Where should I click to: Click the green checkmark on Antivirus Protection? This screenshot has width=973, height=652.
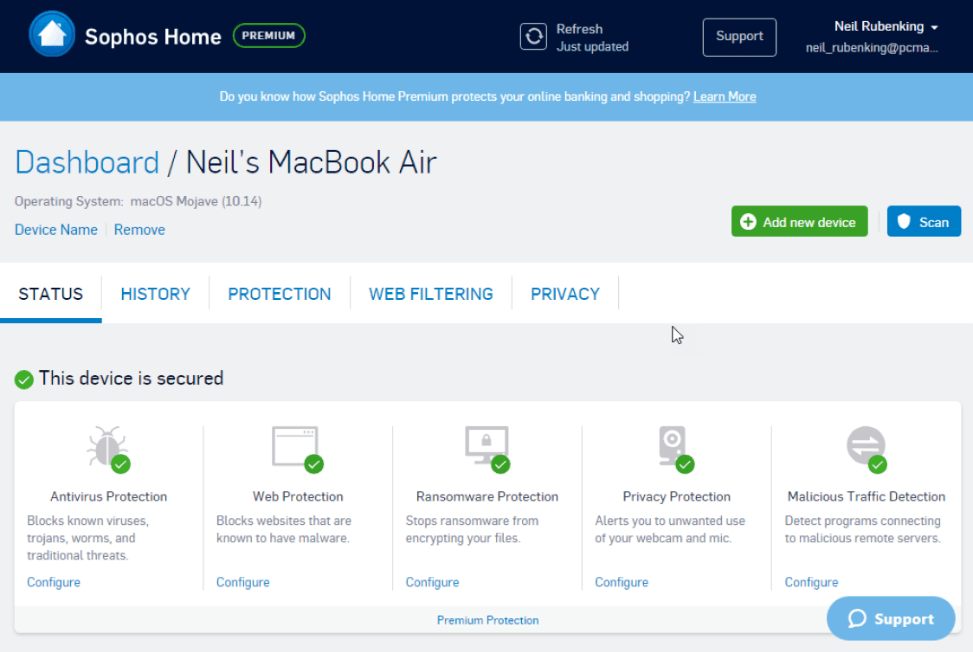click(123, 463)
